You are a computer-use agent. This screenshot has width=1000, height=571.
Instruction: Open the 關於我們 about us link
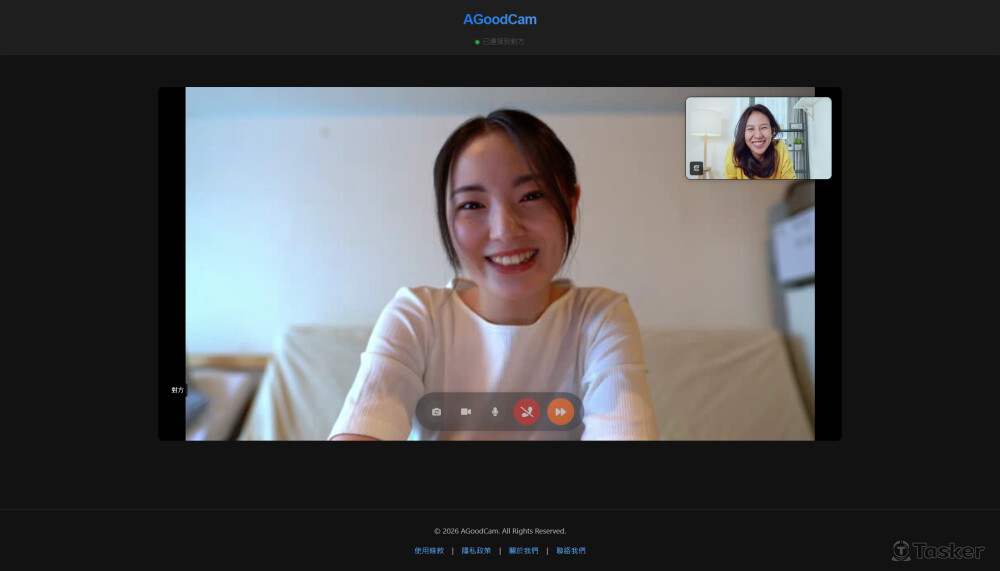(x=523, y=550)
